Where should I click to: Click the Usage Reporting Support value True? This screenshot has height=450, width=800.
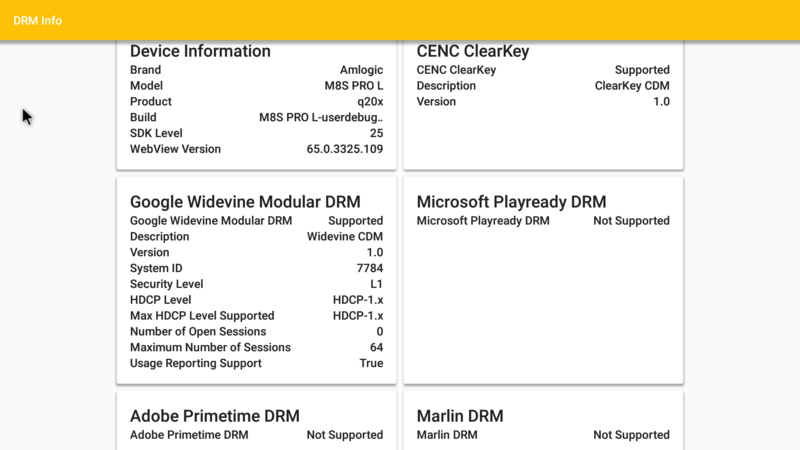[371, 363]
